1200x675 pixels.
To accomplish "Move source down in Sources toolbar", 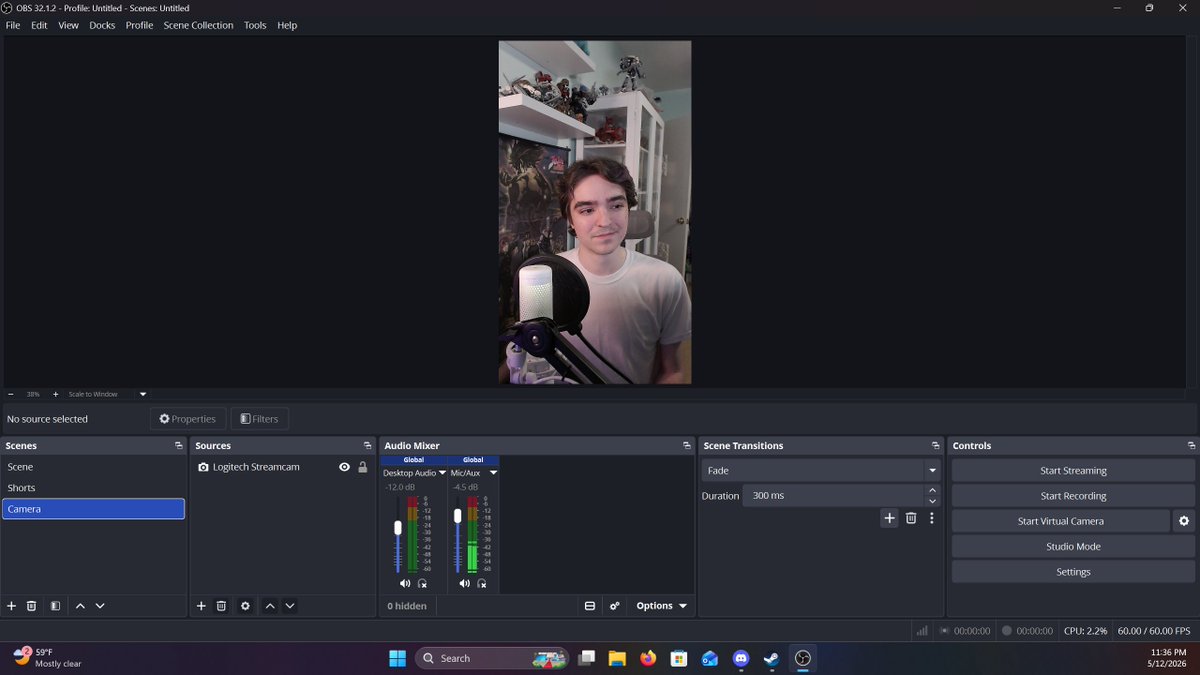I will [290, 606].
